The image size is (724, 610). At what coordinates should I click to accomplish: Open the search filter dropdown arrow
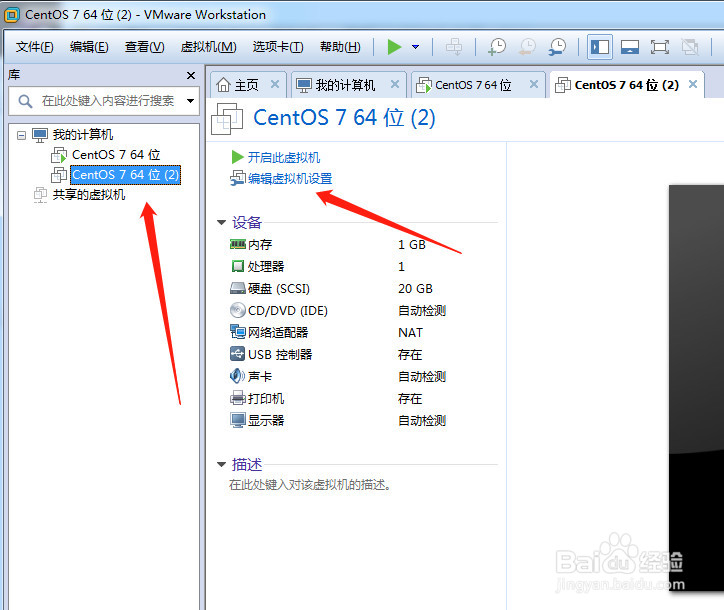pyautogui.click(x=190, y=101)
